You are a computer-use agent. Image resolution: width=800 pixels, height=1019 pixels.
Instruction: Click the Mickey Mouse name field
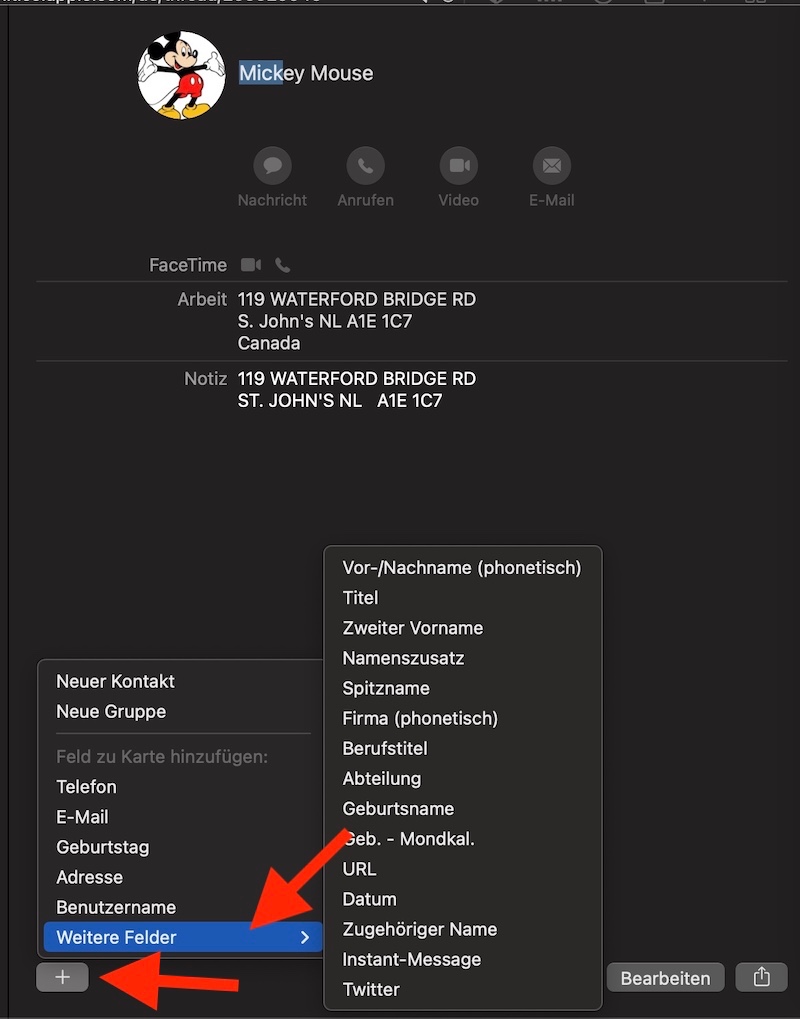tap(306, 73)
